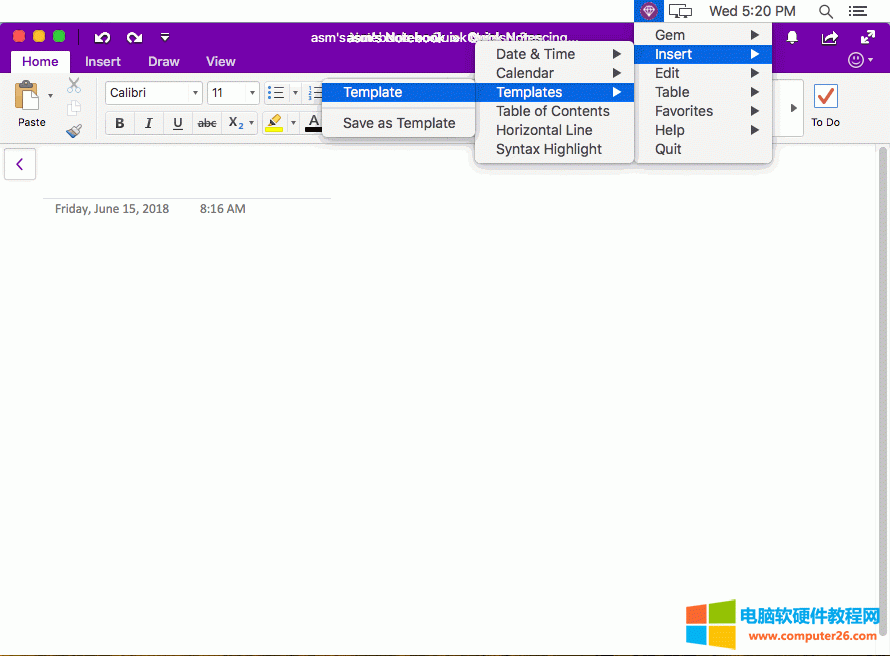This screenshot has height=656, width=890.
Task: Switch to the Draw ribbon tab
Action: [164, 61]
